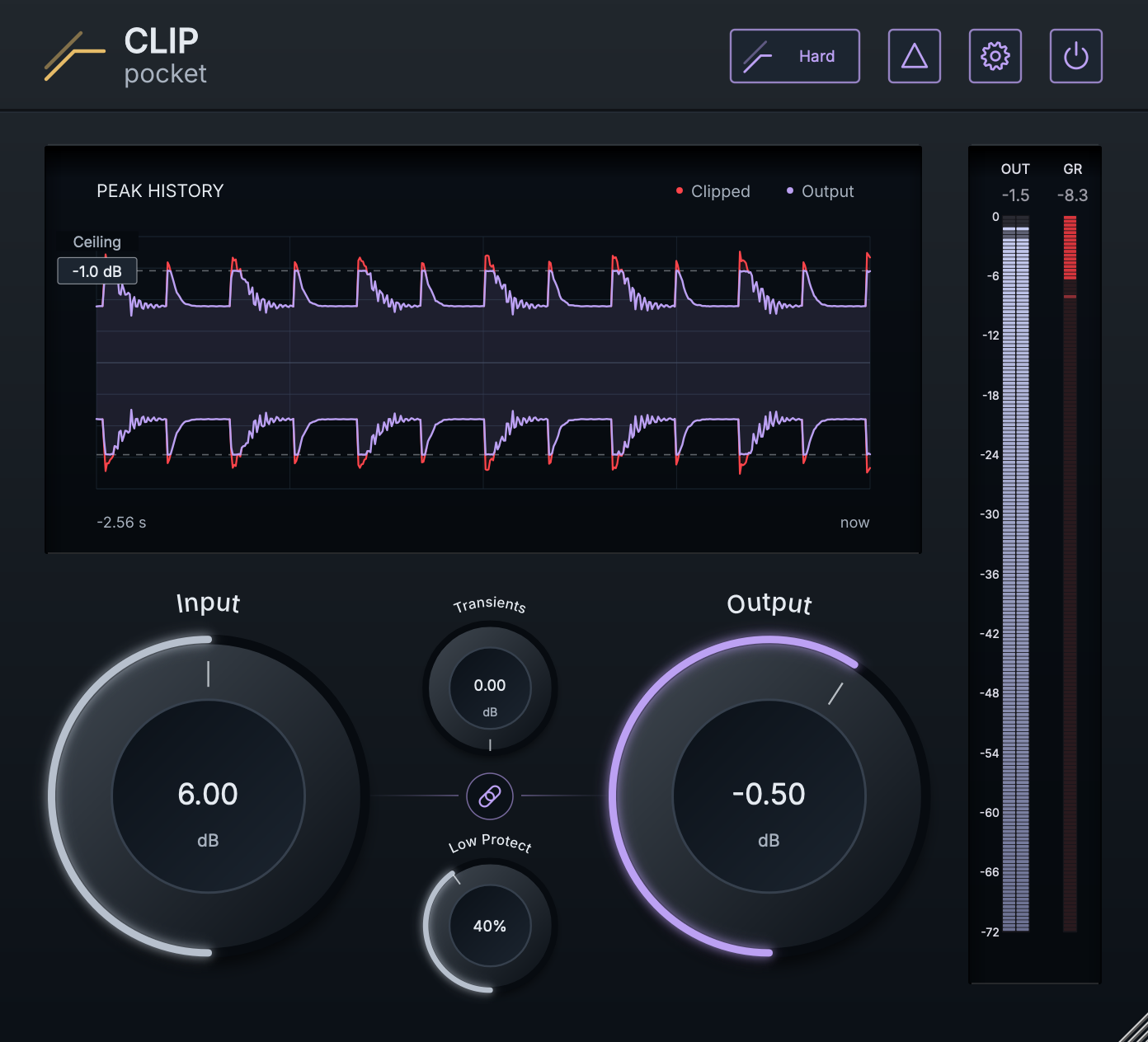1148x1042 pixels.
Task: Click the Clipped legend entry
Action: [713, 191]
